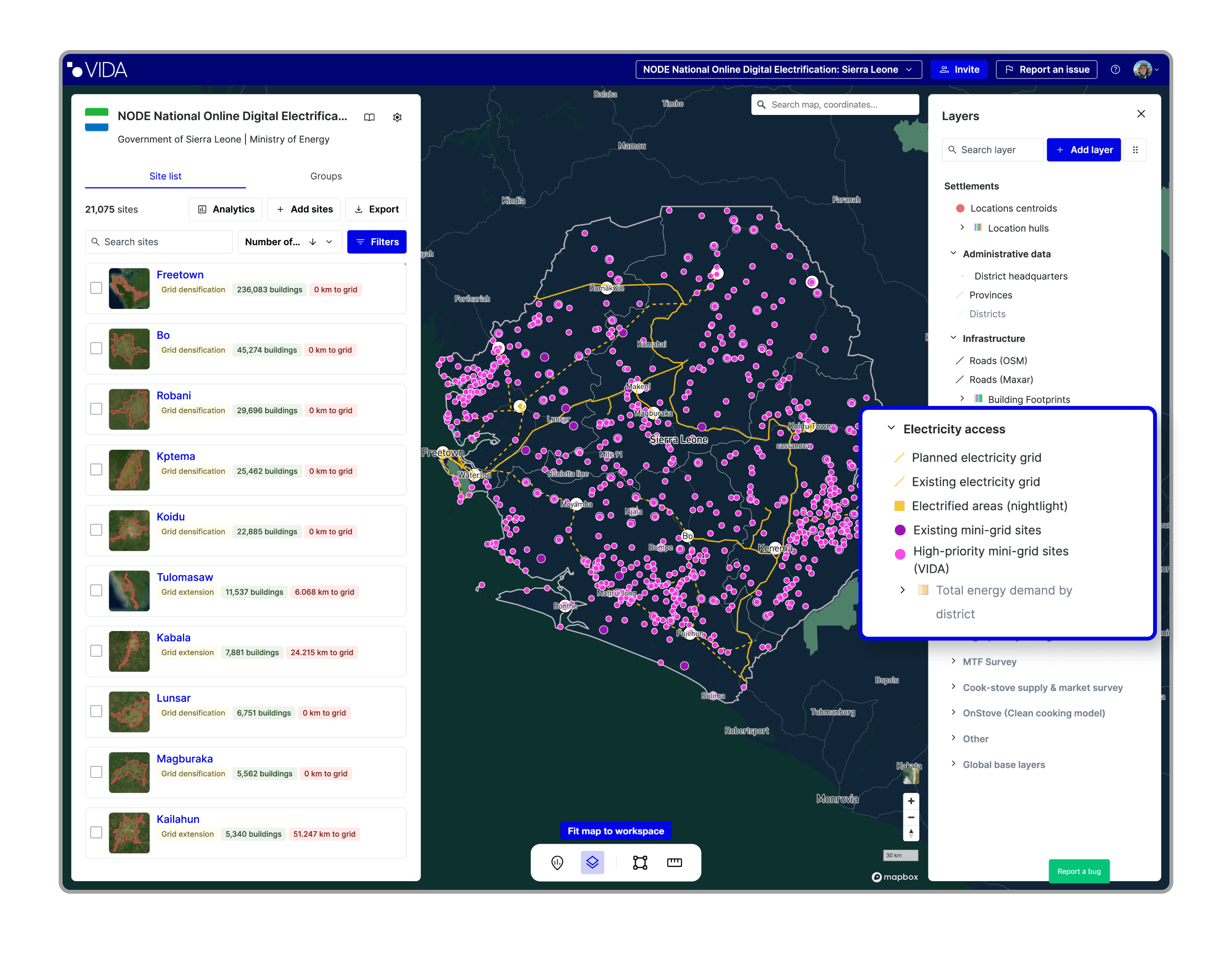The image size is (1232, 962).
Task: Select the ruler measure tool
Action: (674, 862)
